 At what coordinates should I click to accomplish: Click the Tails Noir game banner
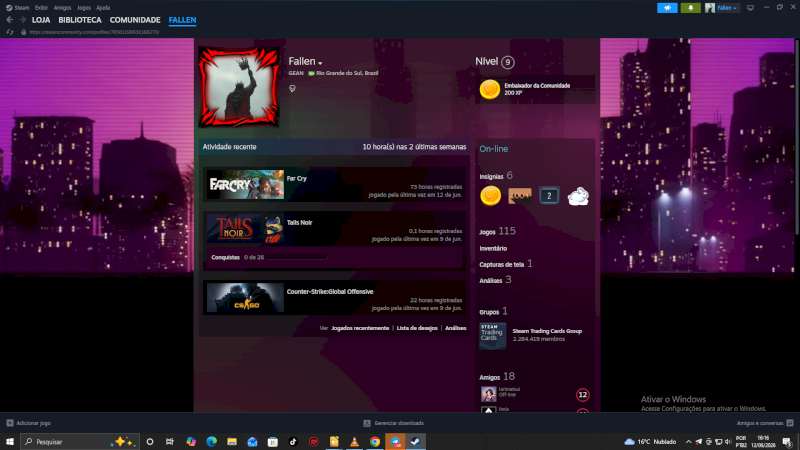point(245,228)
